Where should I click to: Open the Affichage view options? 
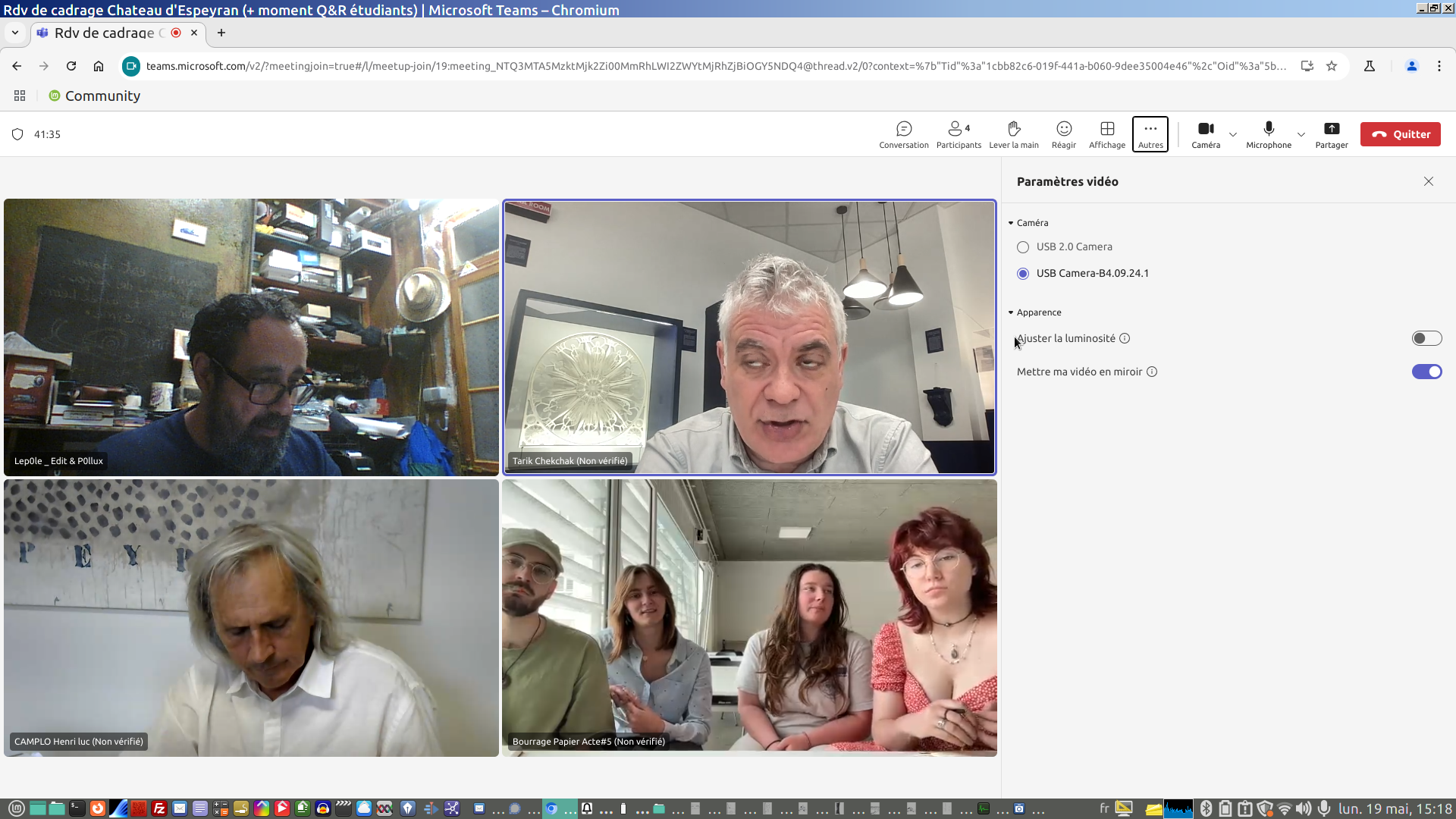coord(1106,134)
